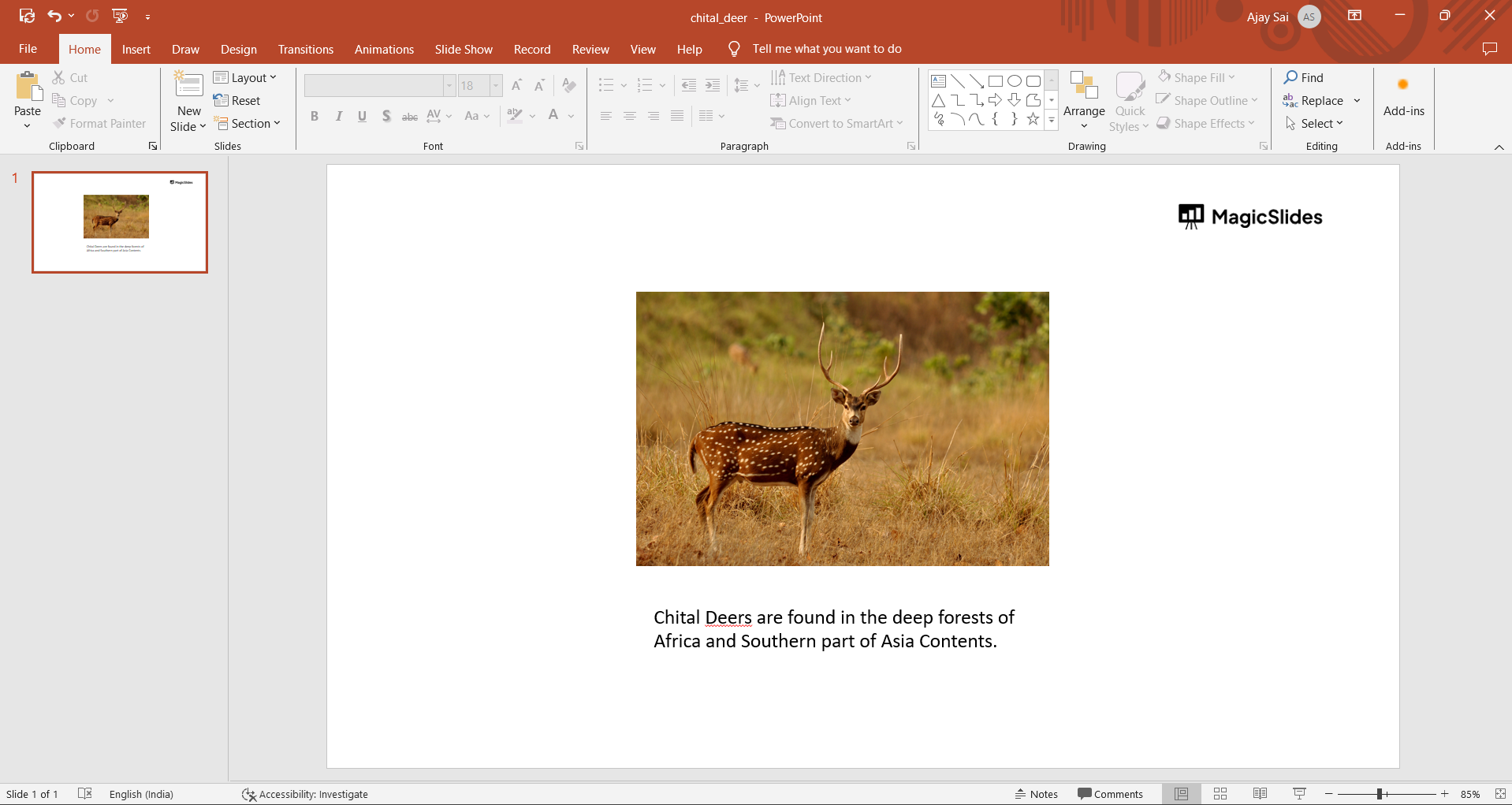
Task: Expand the Select dropdown in Editing
Action: tap(1315, 123)
